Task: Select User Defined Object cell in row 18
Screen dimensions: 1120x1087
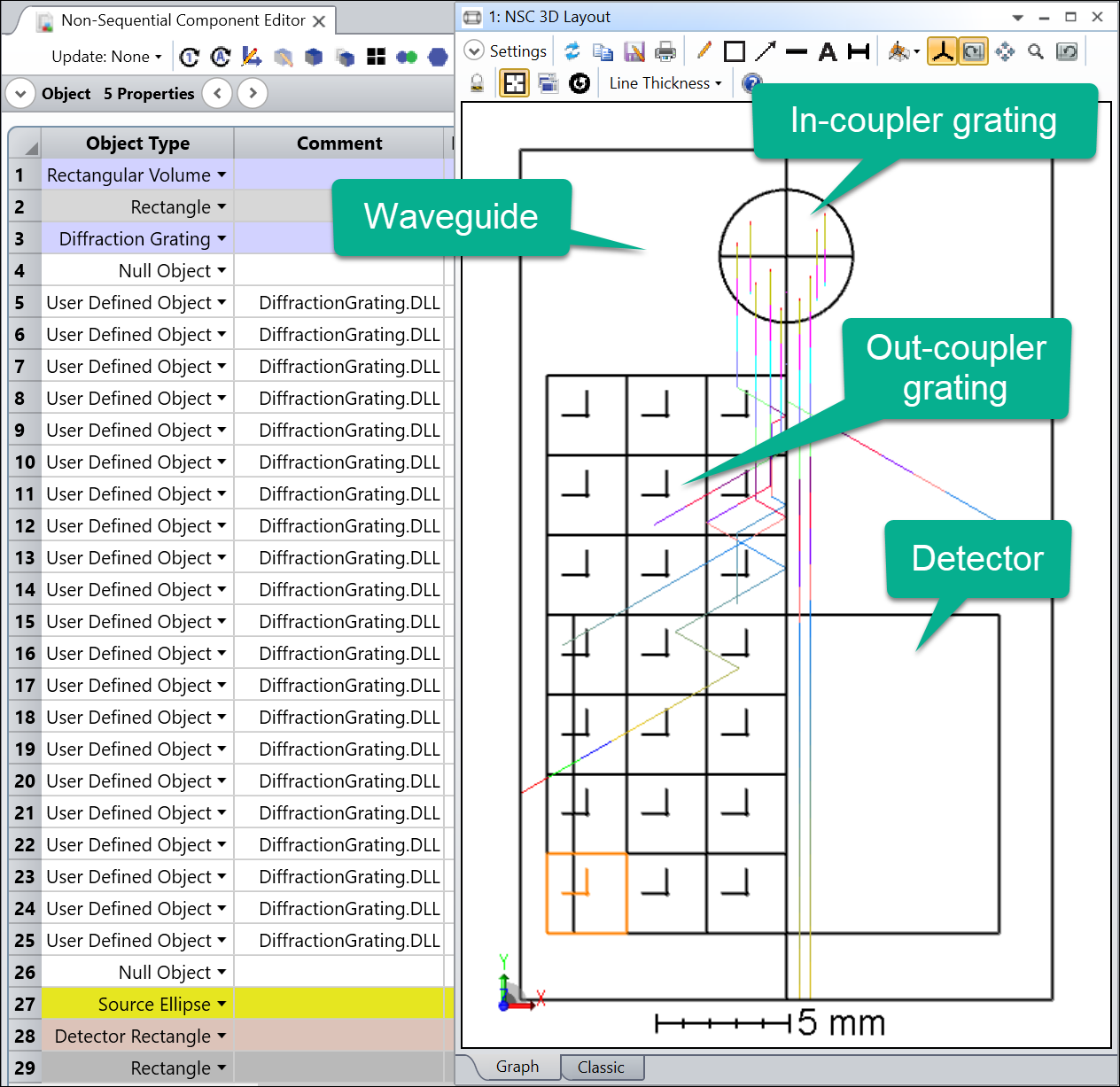Action: (x=137, y=717)
